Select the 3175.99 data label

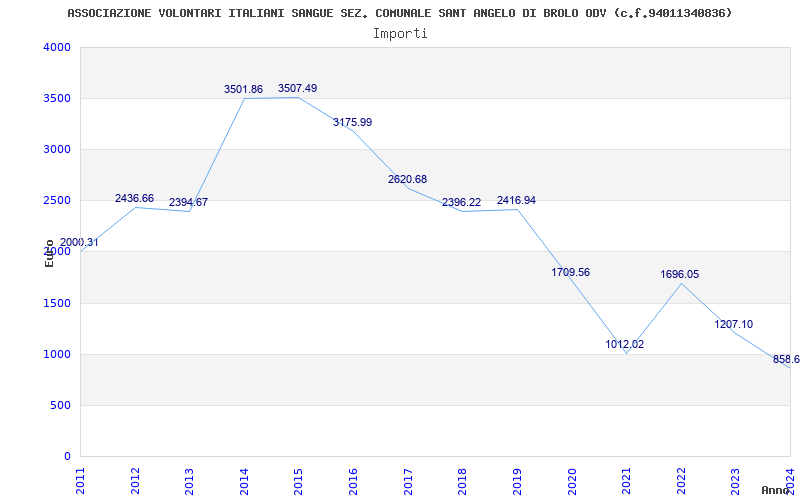[353, 122]
